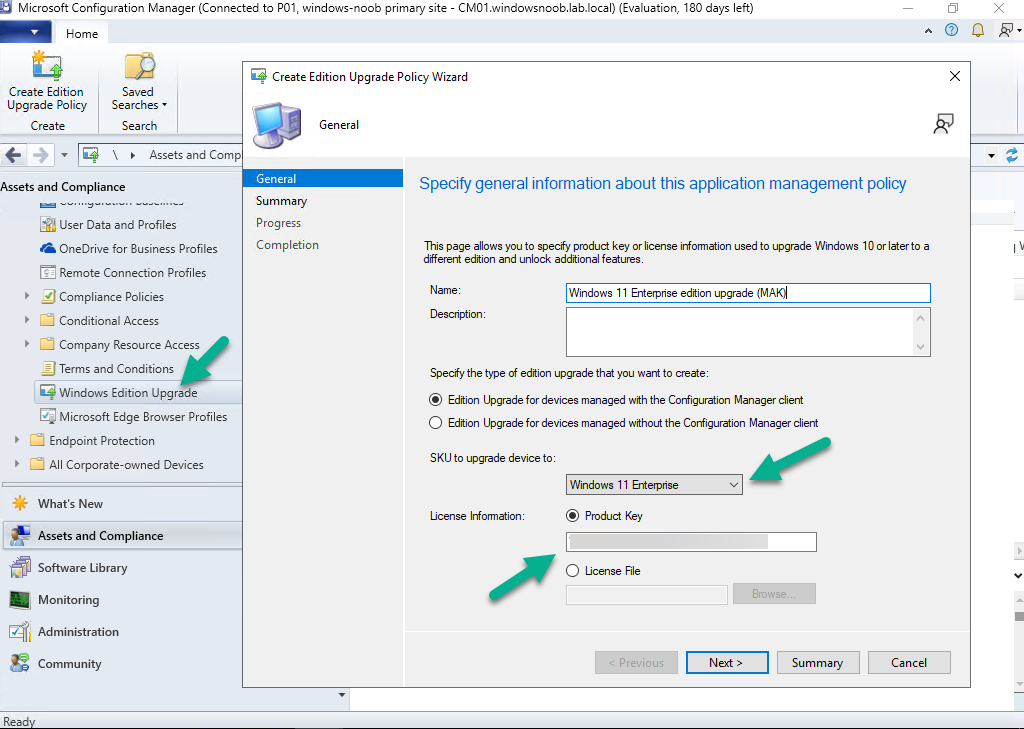Click the Summary button in wizard footer
The image size is (1024, 729).
tap(818, 662)
